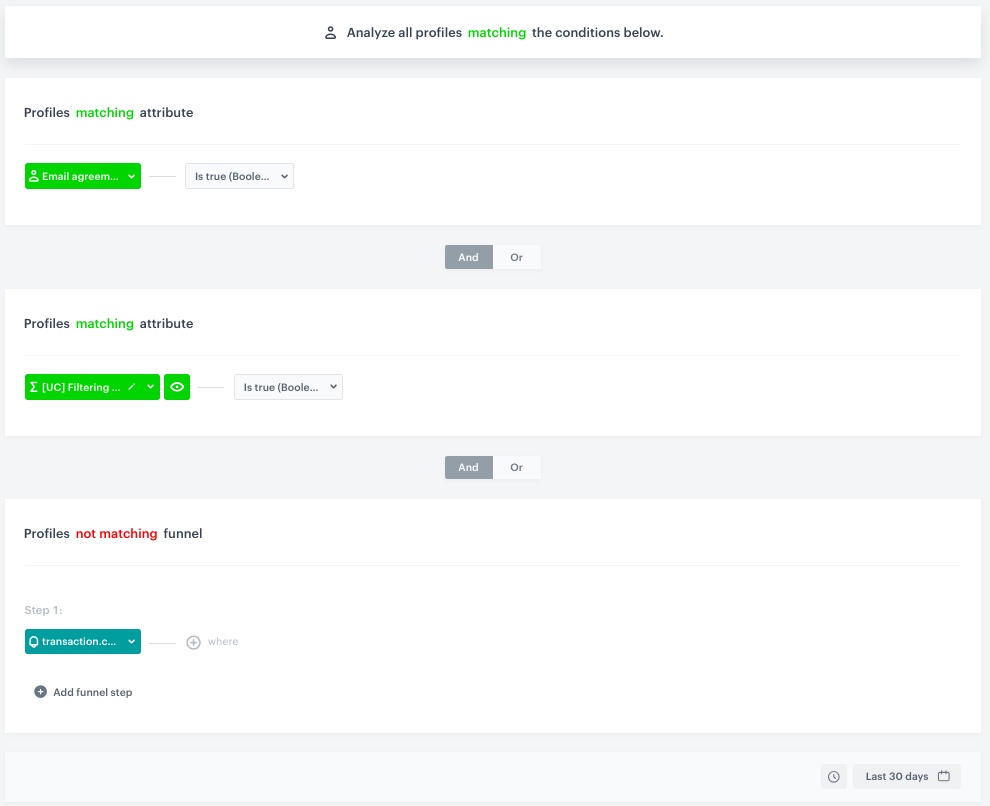Image resolution: width=990 pixels, height=806 pixels.
Task: Preview the [UC] Filtering aggregate via eye icon
Action: [177, 387]
